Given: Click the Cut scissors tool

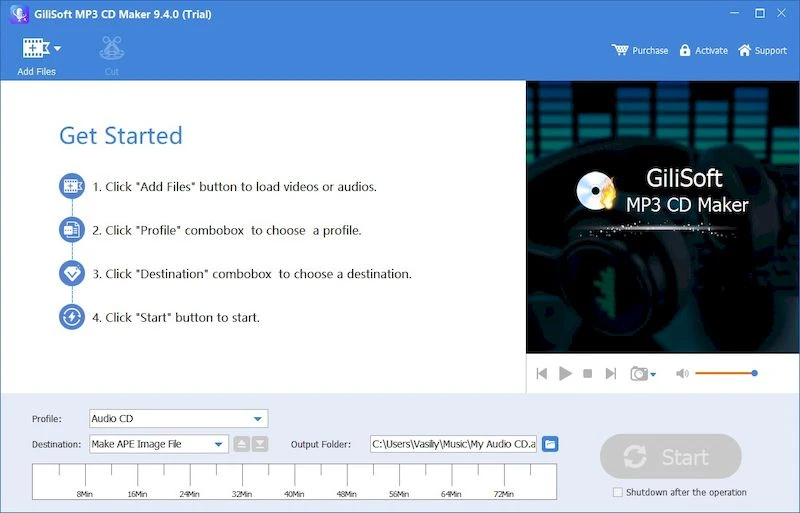Looking at the screenshot, I should pos(111,48).
